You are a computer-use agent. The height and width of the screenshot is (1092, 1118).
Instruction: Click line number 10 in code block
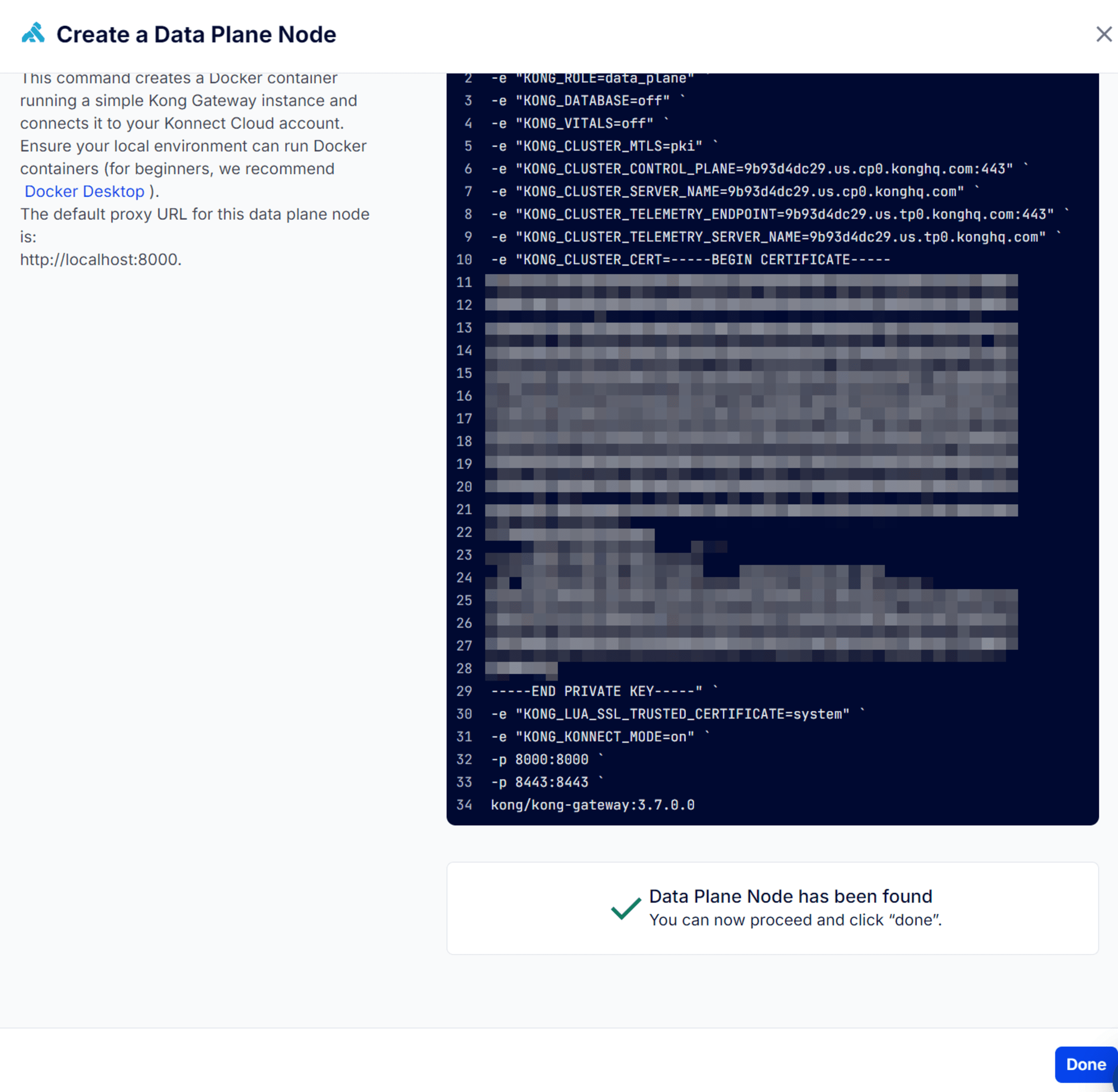[464, 260]
